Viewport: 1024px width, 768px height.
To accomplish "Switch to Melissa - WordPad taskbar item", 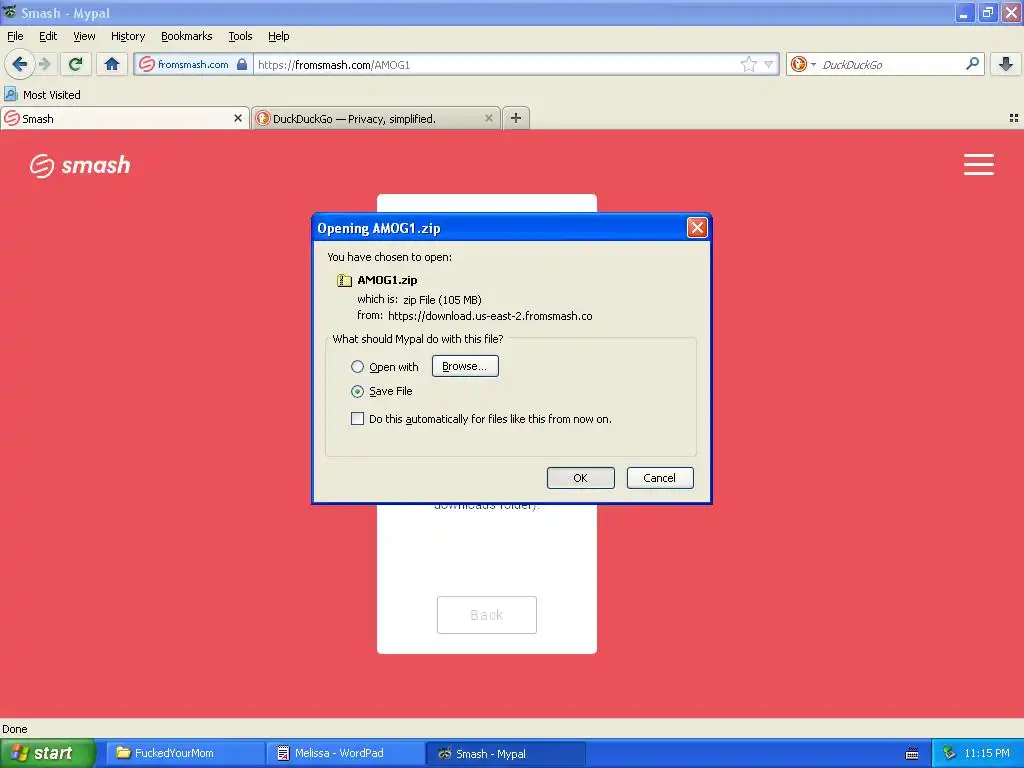I will point(345,753).
